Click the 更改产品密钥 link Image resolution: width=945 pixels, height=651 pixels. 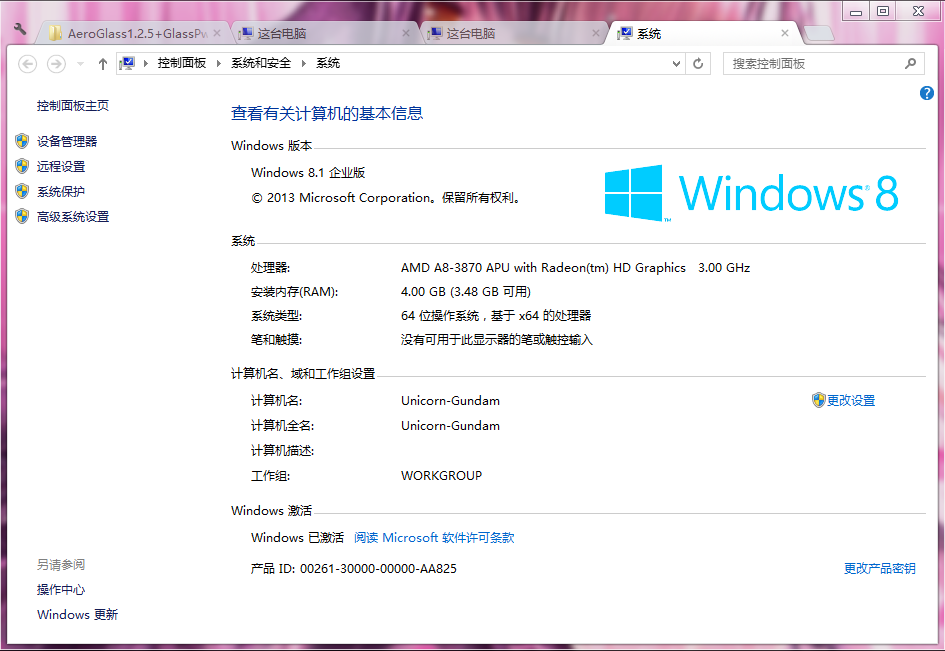click(x=879, y=569)
